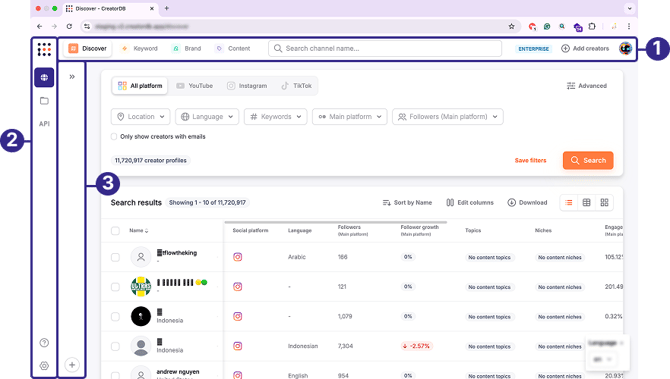Image resolution: width=670 pixels, height=379 pixels.
Task: Open the browser extensions puzzle icon
Action: (592, 26)
